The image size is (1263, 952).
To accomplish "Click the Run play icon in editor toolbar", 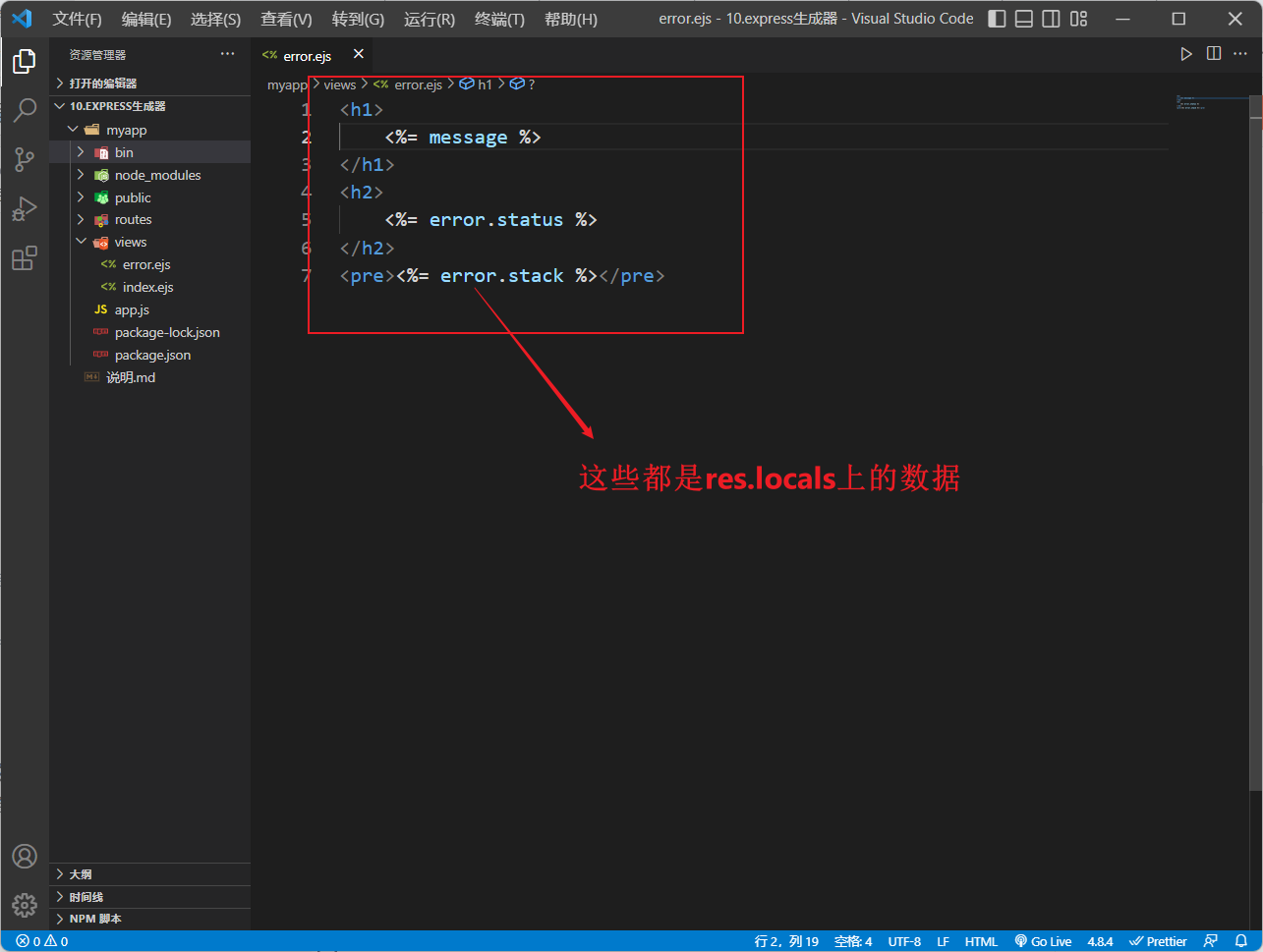I will (x=1186, y=54).
